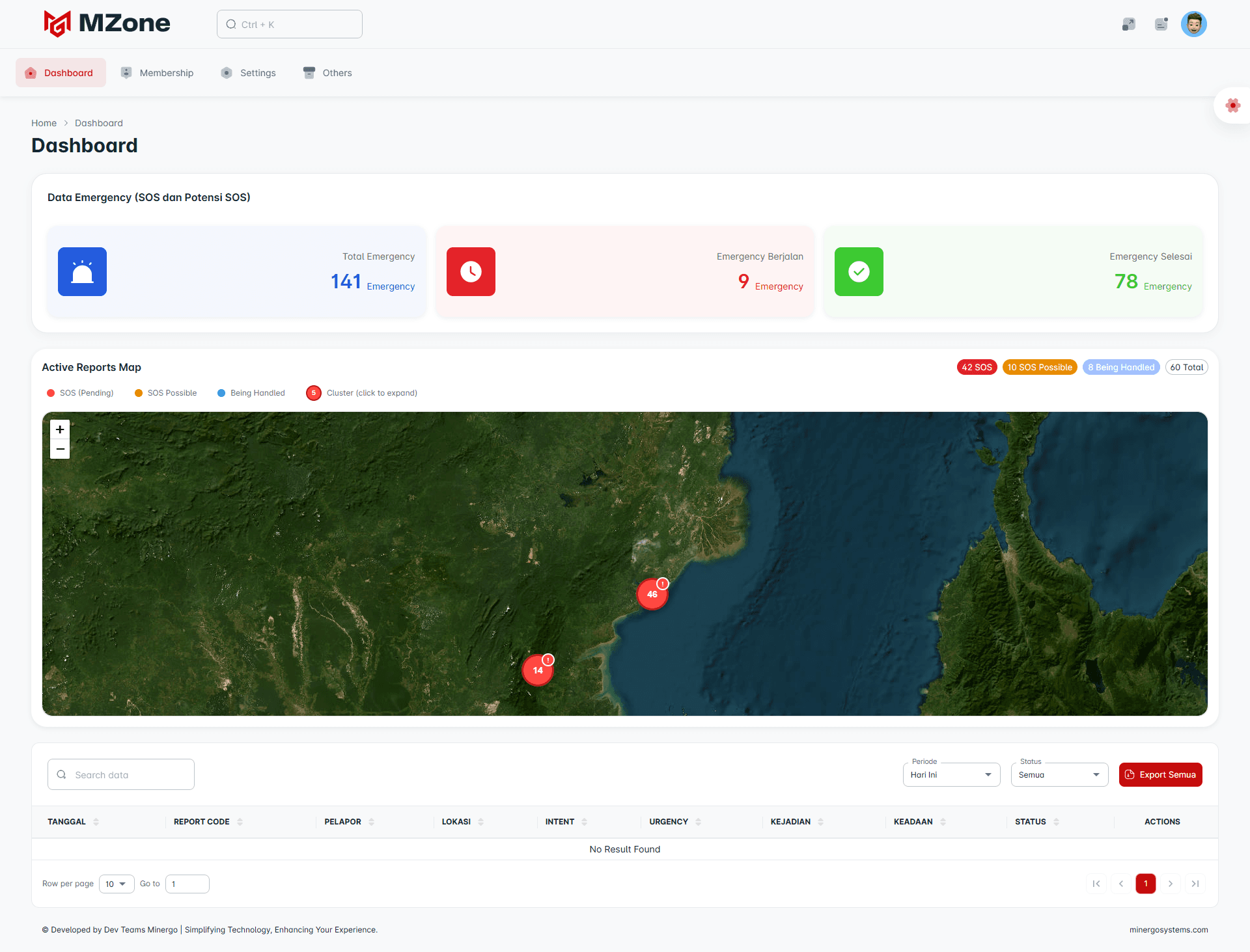Click the 9 Emergency Berjalan value

(771, 282)
